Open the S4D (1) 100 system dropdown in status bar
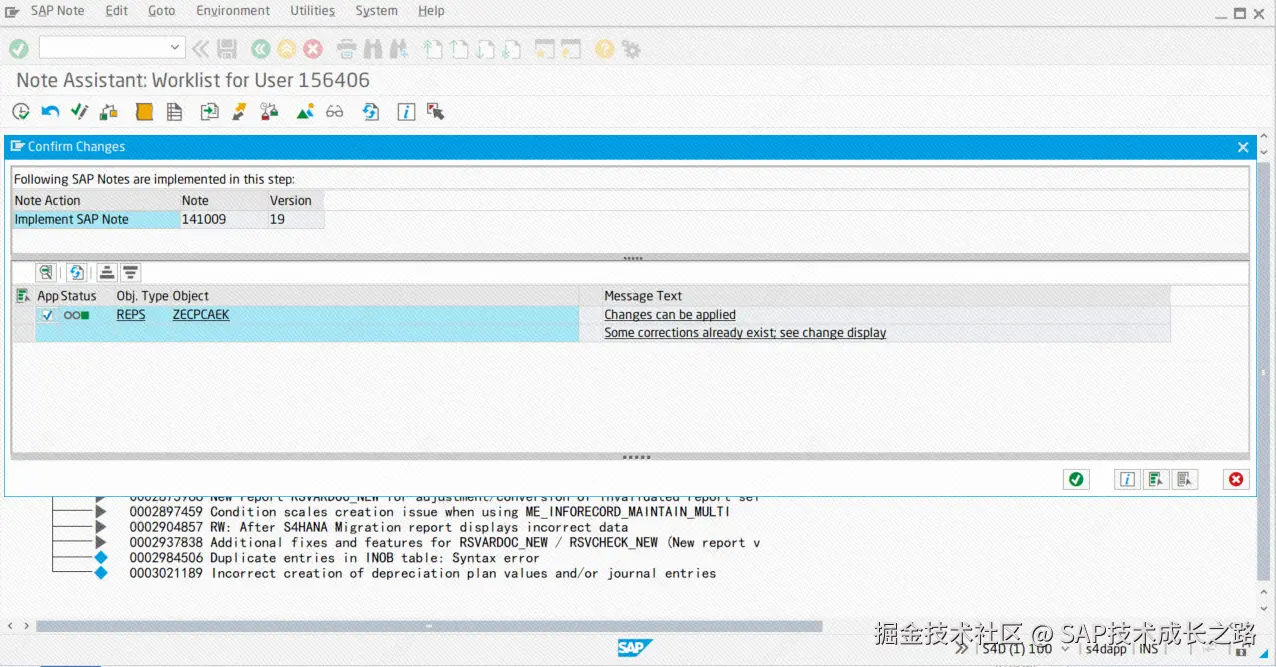This screenshot has width=1276, height=667. click(x=1065, y=649)
